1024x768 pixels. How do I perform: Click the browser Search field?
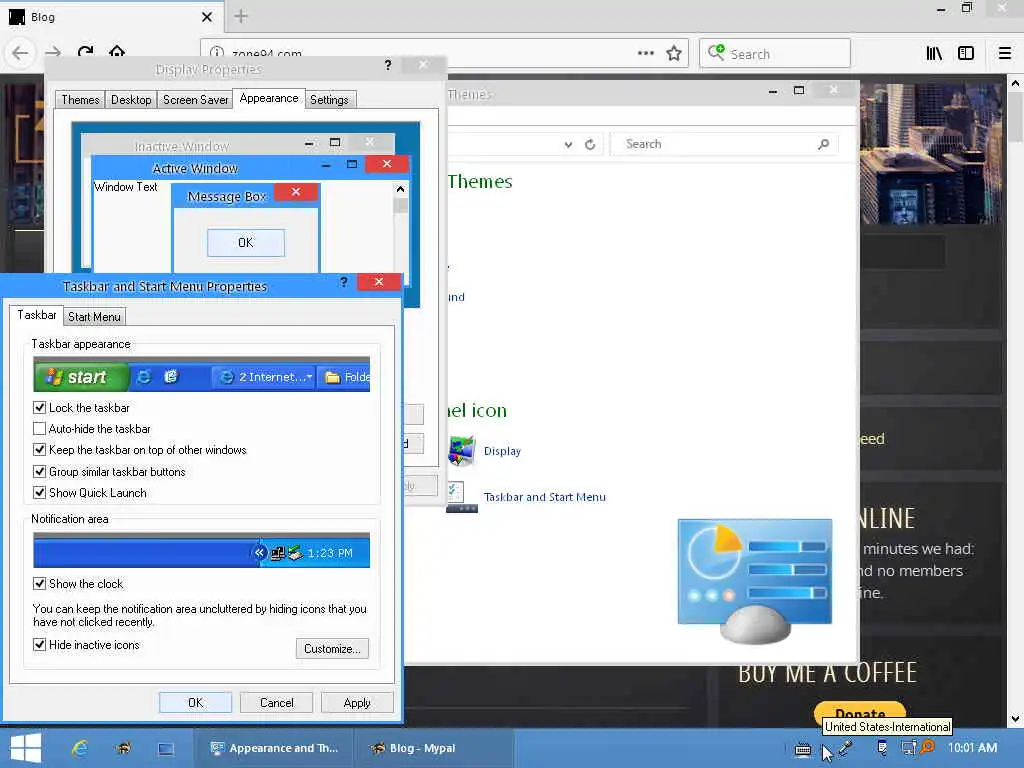pyautogui.click(x=775, y=54)
